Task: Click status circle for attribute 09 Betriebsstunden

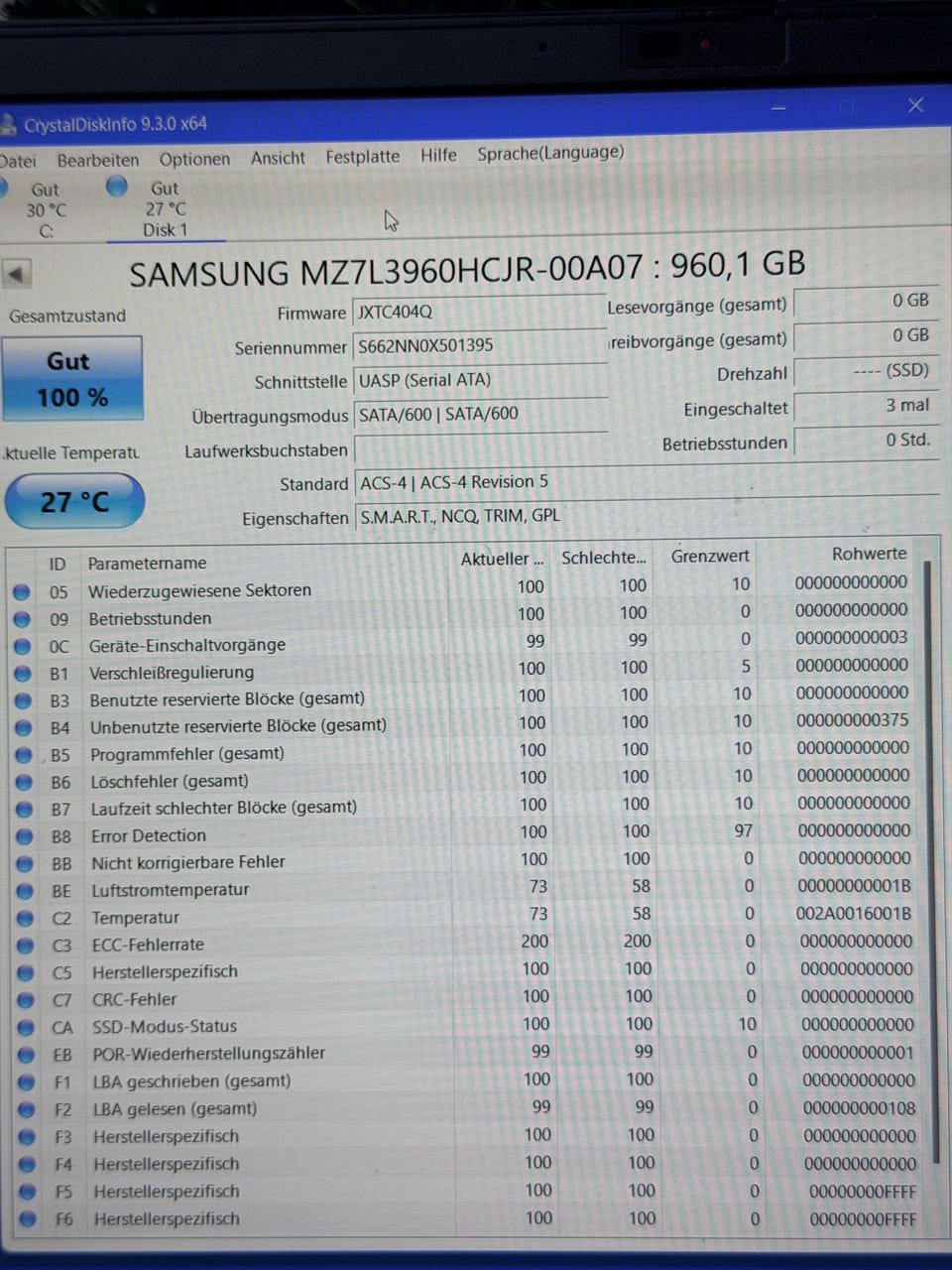Action: tap(22, 619)
